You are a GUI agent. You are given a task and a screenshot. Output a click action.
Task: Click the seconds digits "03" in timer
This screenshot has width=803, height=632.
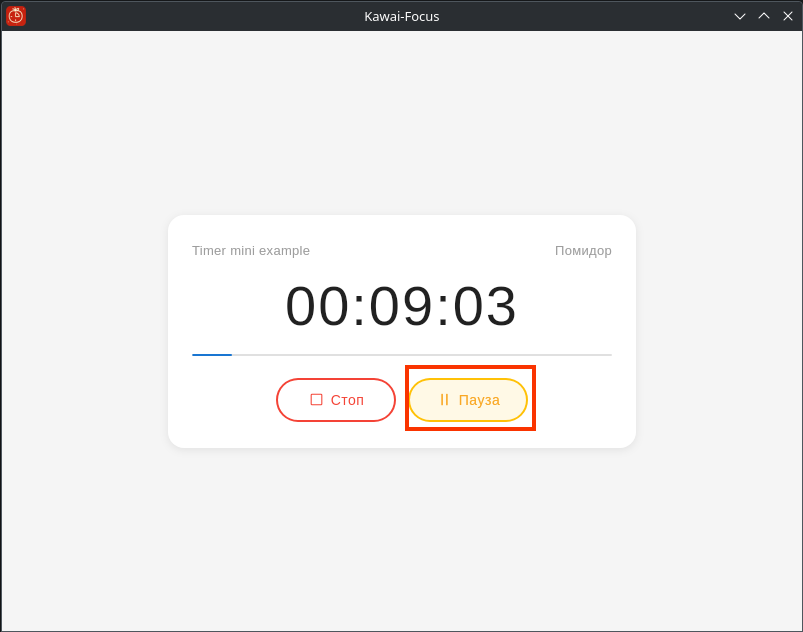[485, 306]
